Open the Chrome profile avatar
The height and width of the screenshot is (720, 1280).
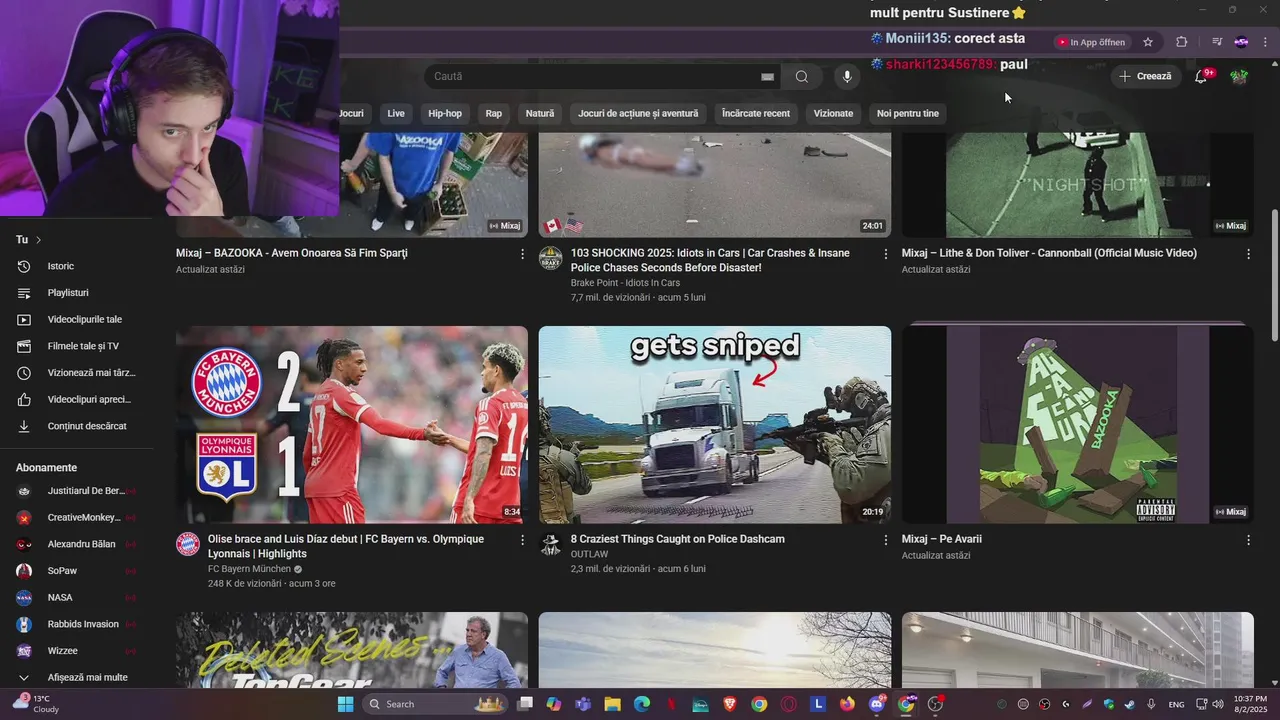(x=1241, y=42)
